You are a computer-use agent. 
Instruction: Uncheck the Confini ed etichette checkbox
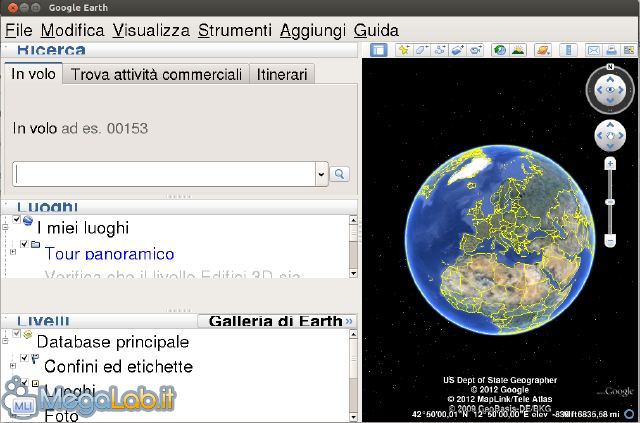click(24, 358)
